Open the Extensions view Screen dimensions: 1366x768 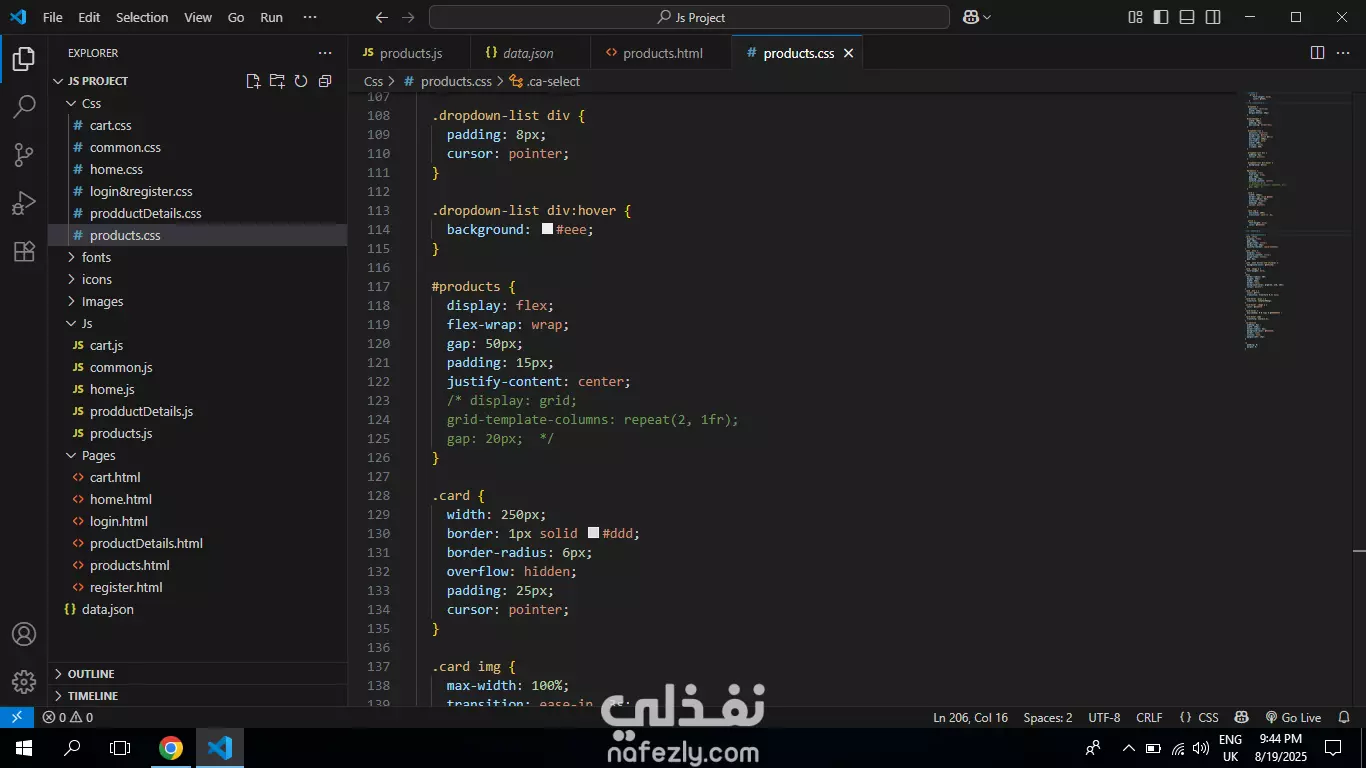(24, 251)
